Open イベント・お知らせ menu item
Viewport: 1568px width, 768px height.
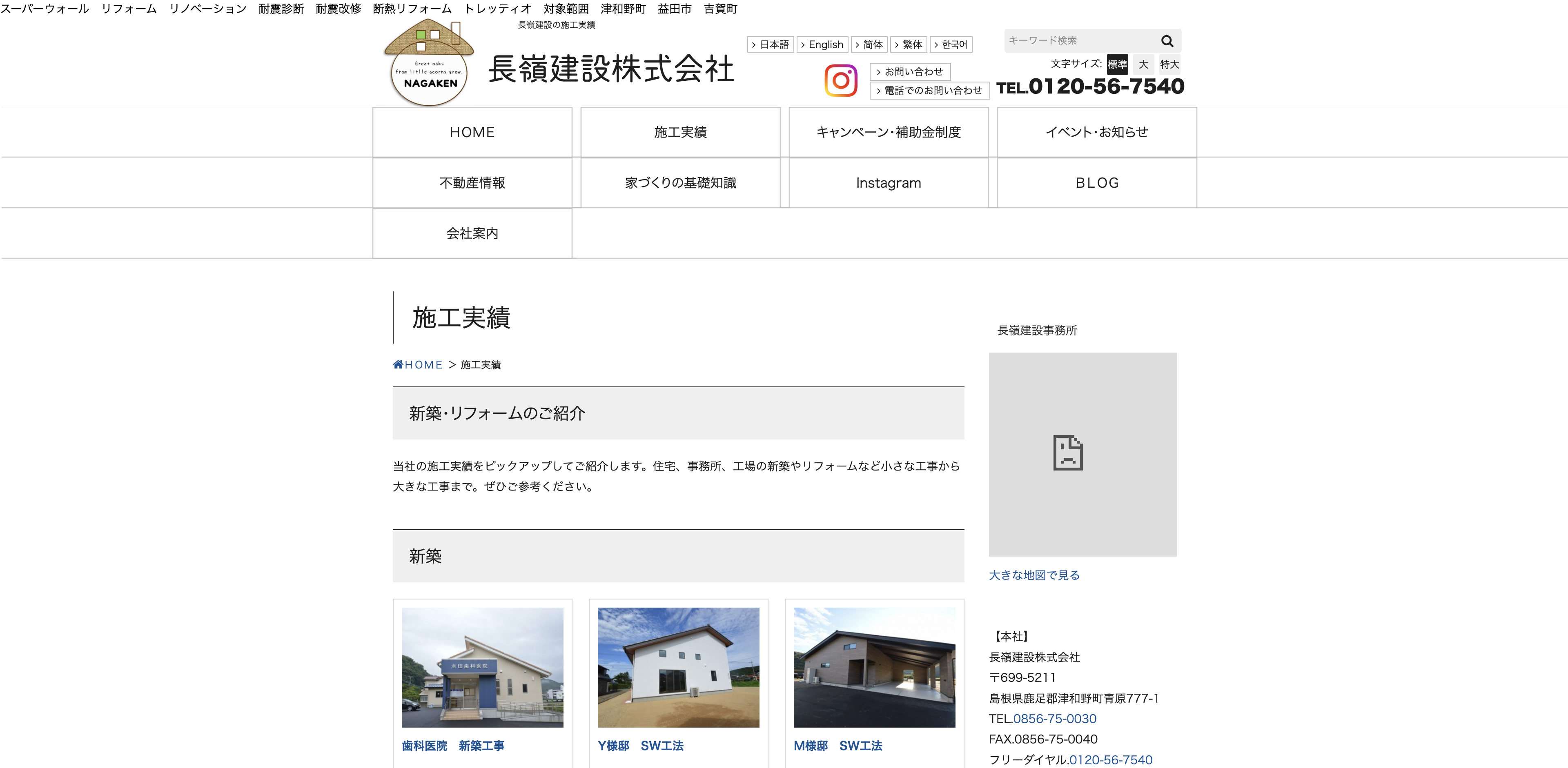point(1097,132)
